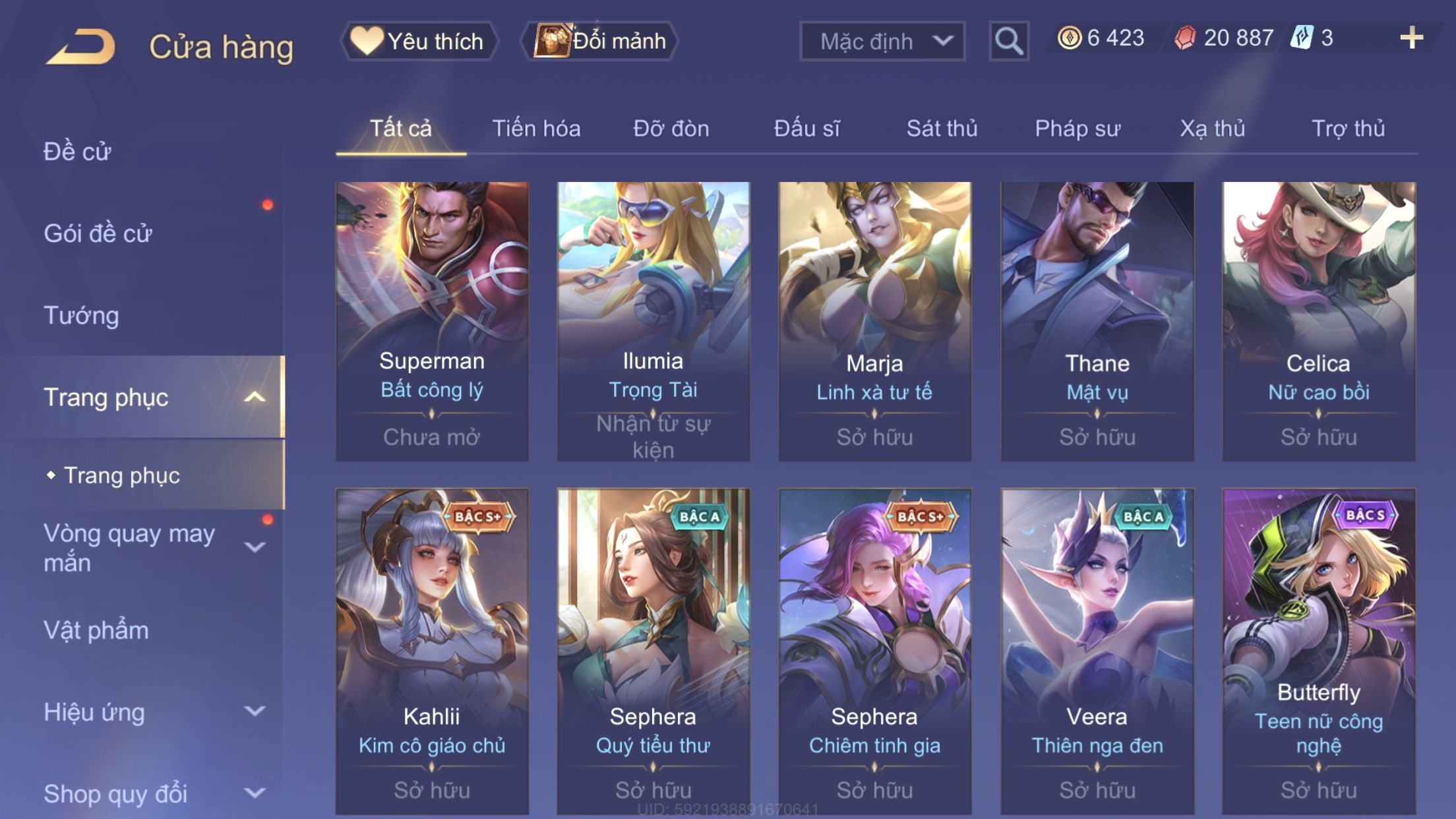
Task: Switch to the Tiến hóa tab
Action: tap(536, 128)
